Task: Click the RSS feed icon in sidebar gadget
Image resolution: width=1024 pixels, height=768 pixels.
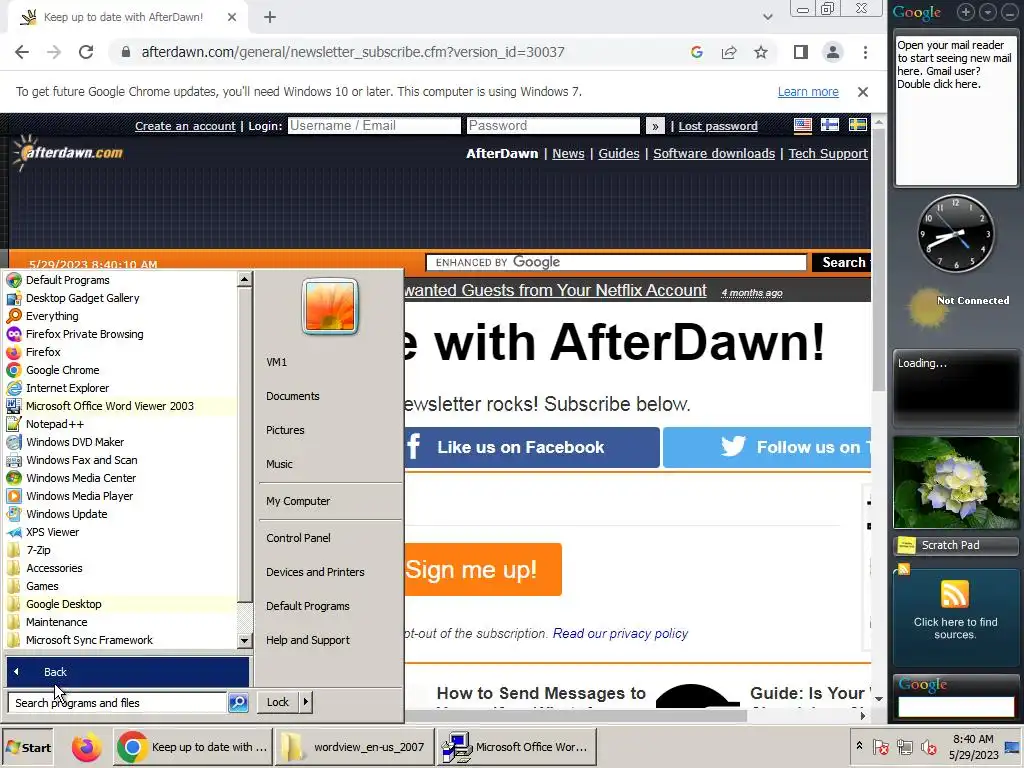Action: tap(955, 594)
